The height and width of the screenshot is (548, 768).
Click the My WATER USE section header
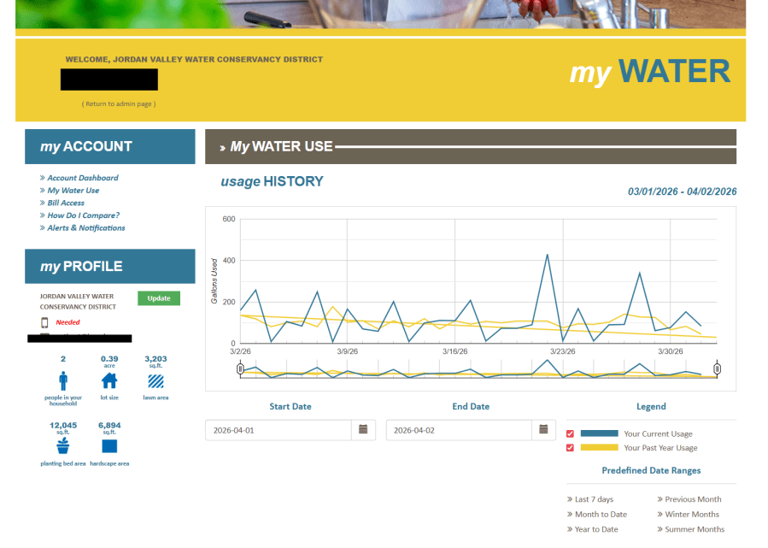pyautogui.click(x=470, y=146)
